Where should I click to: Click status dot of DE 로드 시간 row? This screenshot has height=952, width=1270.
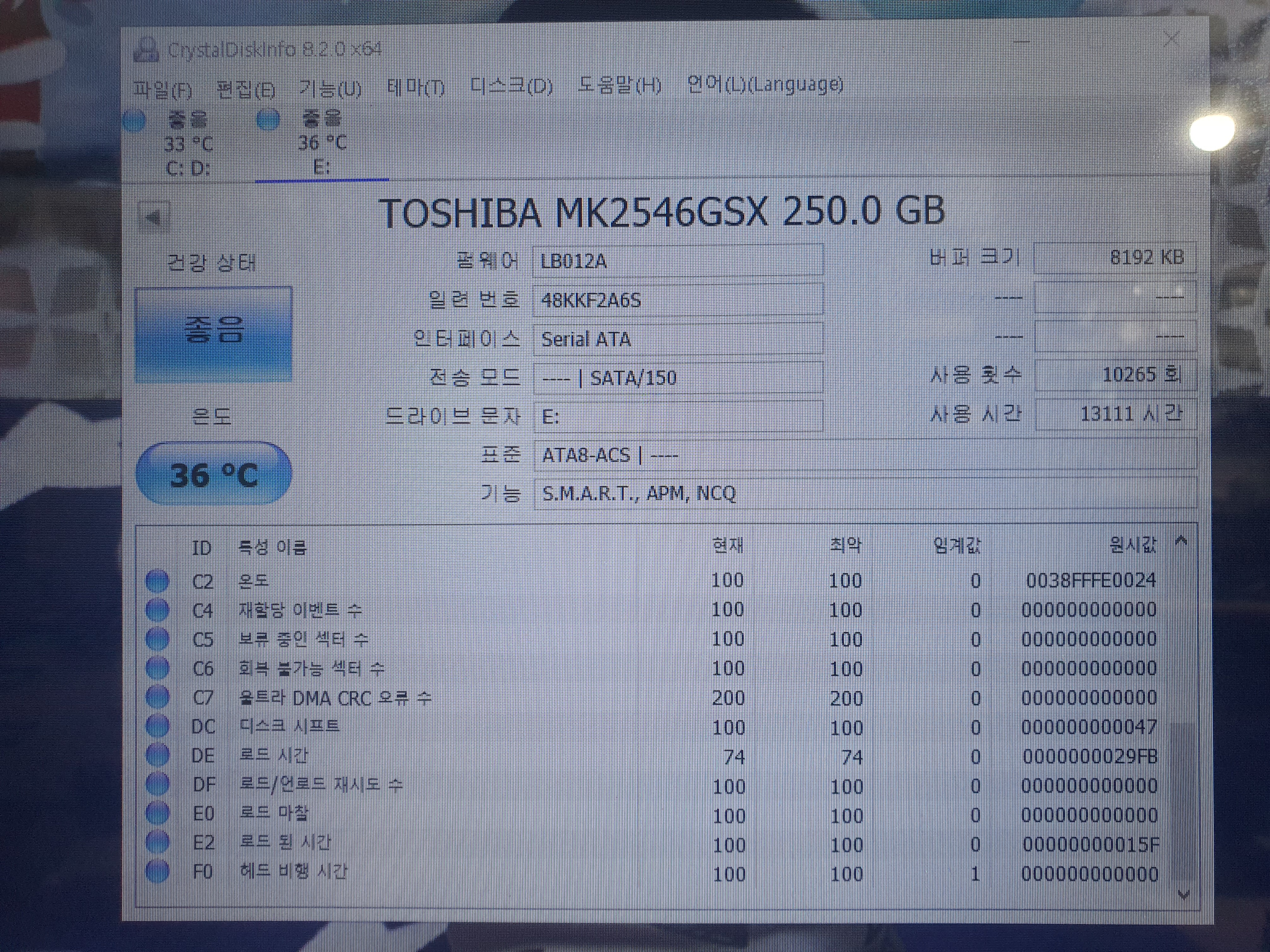coord(157,755)
